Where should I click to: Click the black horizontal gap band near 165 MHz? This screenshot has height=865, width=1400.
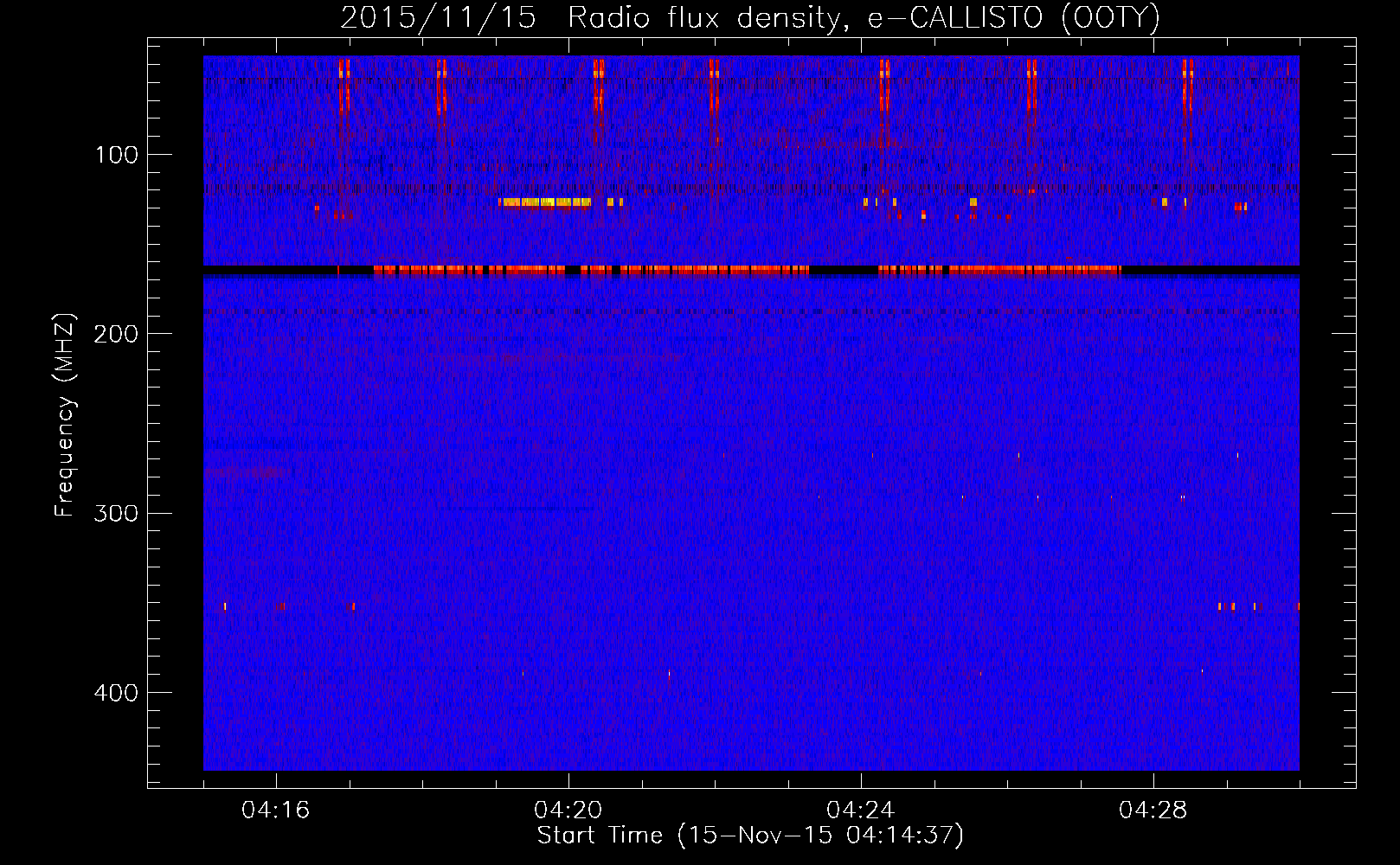coord(751,270)
